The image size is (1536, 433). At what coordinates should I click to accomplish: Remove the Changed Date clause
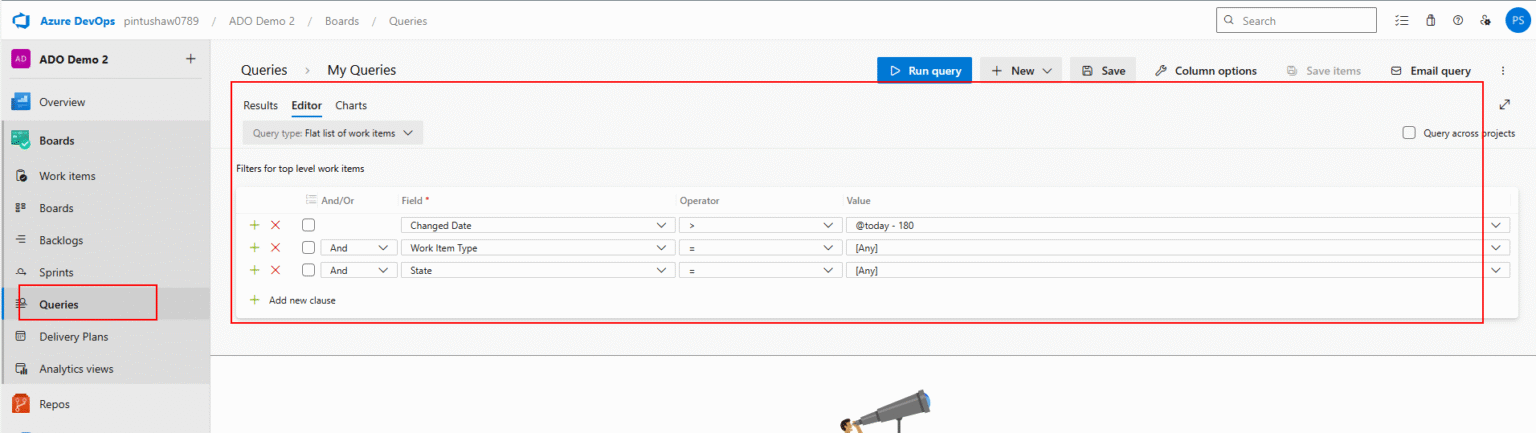tap(275, 225)
